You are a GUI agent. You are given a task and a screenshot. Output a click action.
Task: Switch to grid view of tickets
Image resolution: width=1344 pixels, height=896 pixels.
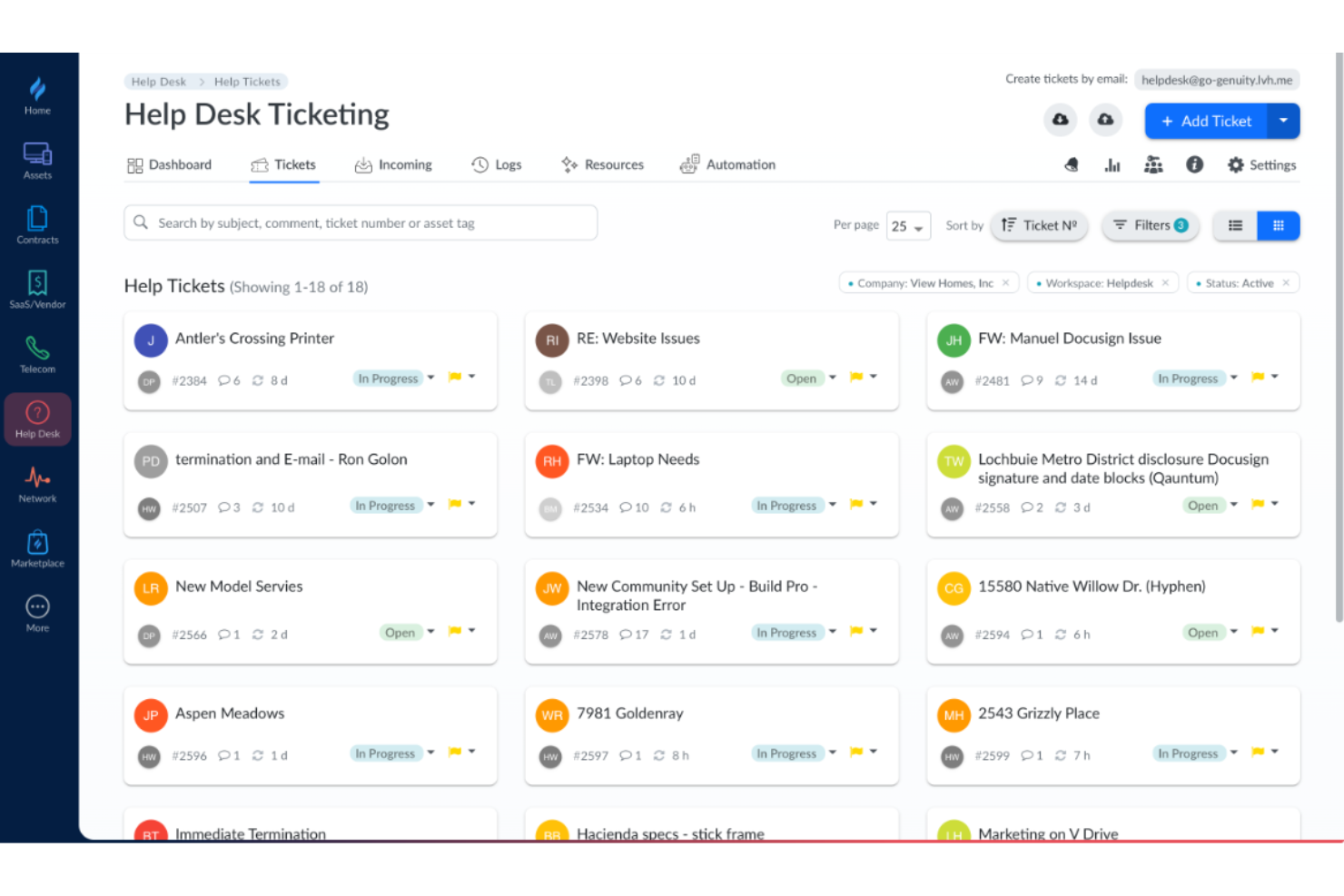click(x=1279, y=225)
